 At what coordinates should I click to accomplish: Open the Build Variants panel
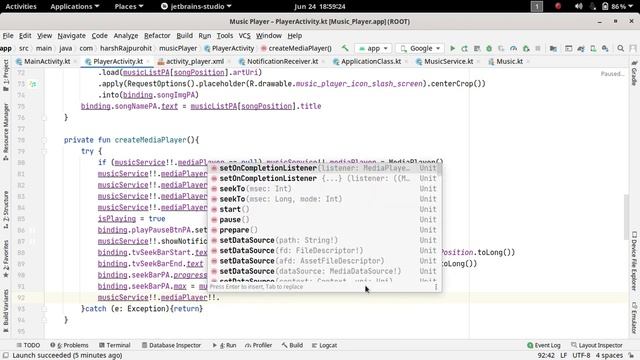click(x=6, y=311)
